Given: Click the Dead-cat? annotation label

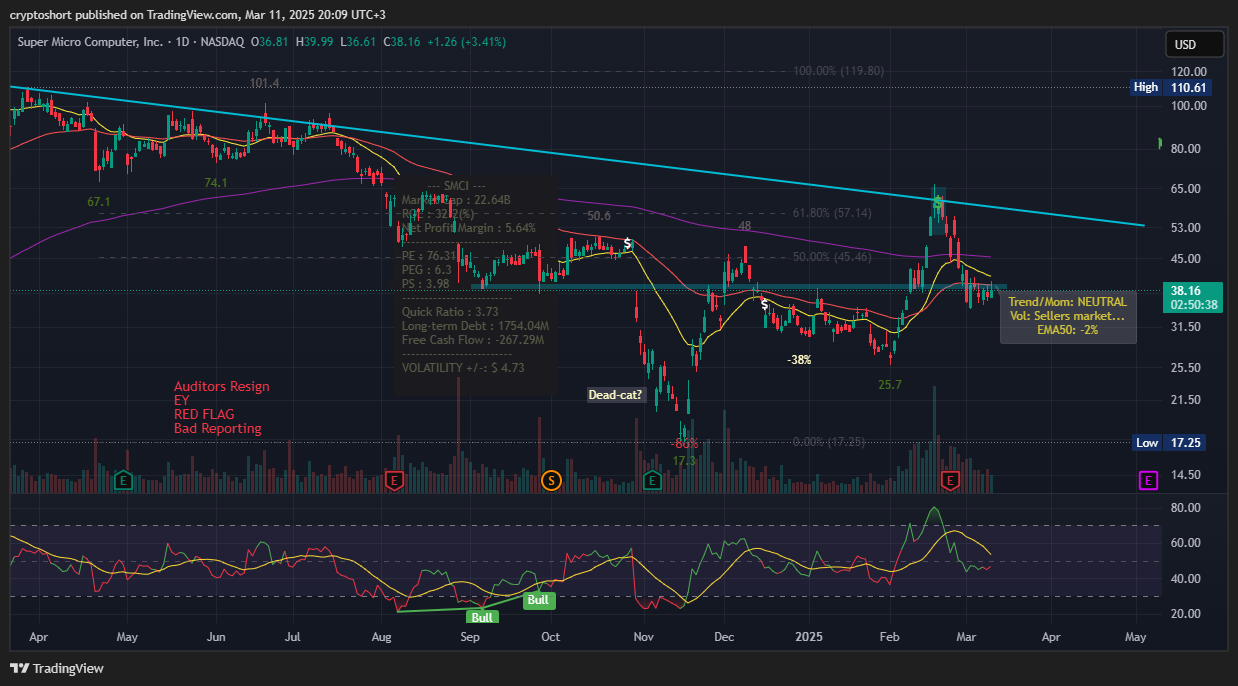Looking at the screenshot, I should point(615,394).
